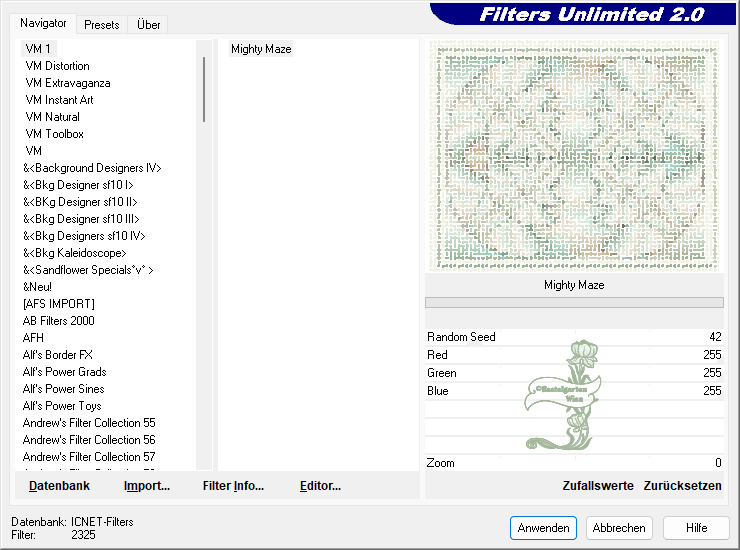Viewport: 740px width, 550px height.
Task: Open the Editor... button
Action: click(x=320, y=486)
